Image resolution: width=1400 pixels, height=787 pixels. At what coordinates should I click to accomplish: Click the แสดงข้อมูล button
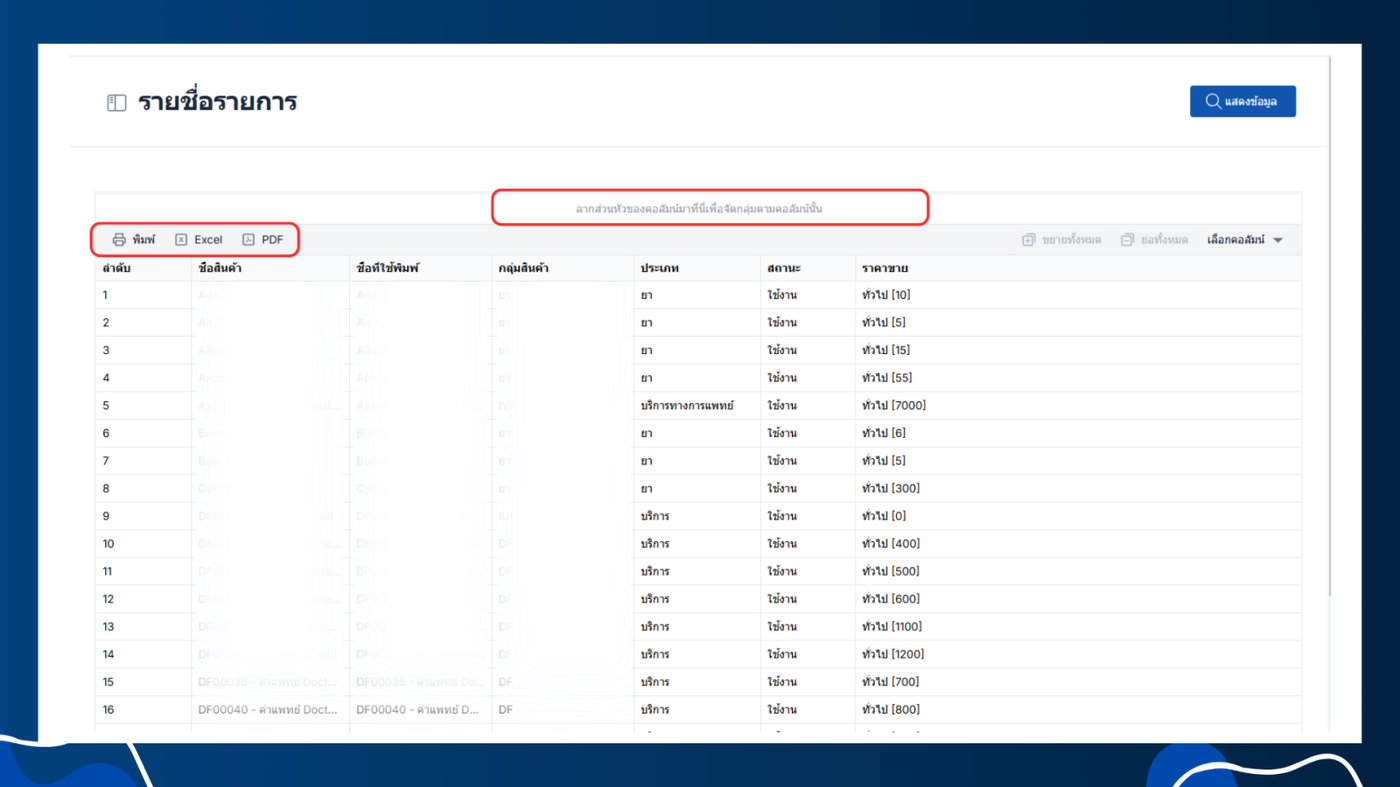pyautogui.click(x=1242, y=101)
